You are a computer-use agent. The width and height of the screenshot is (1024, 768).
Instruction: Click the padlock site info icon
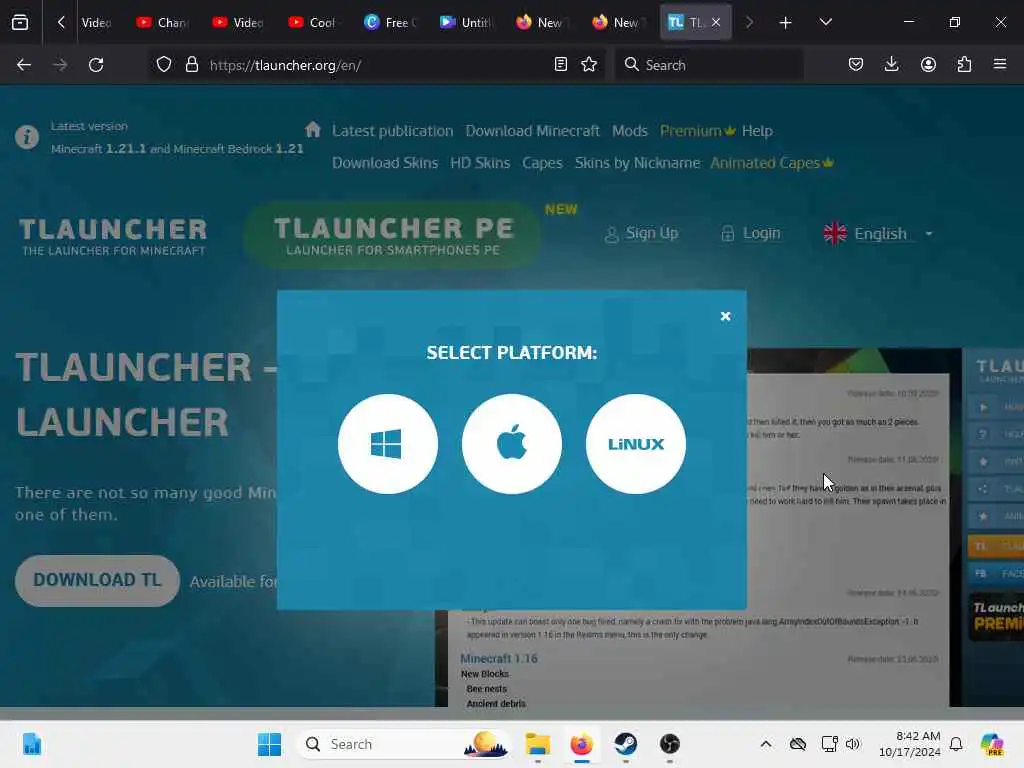(x=191, y=65)
